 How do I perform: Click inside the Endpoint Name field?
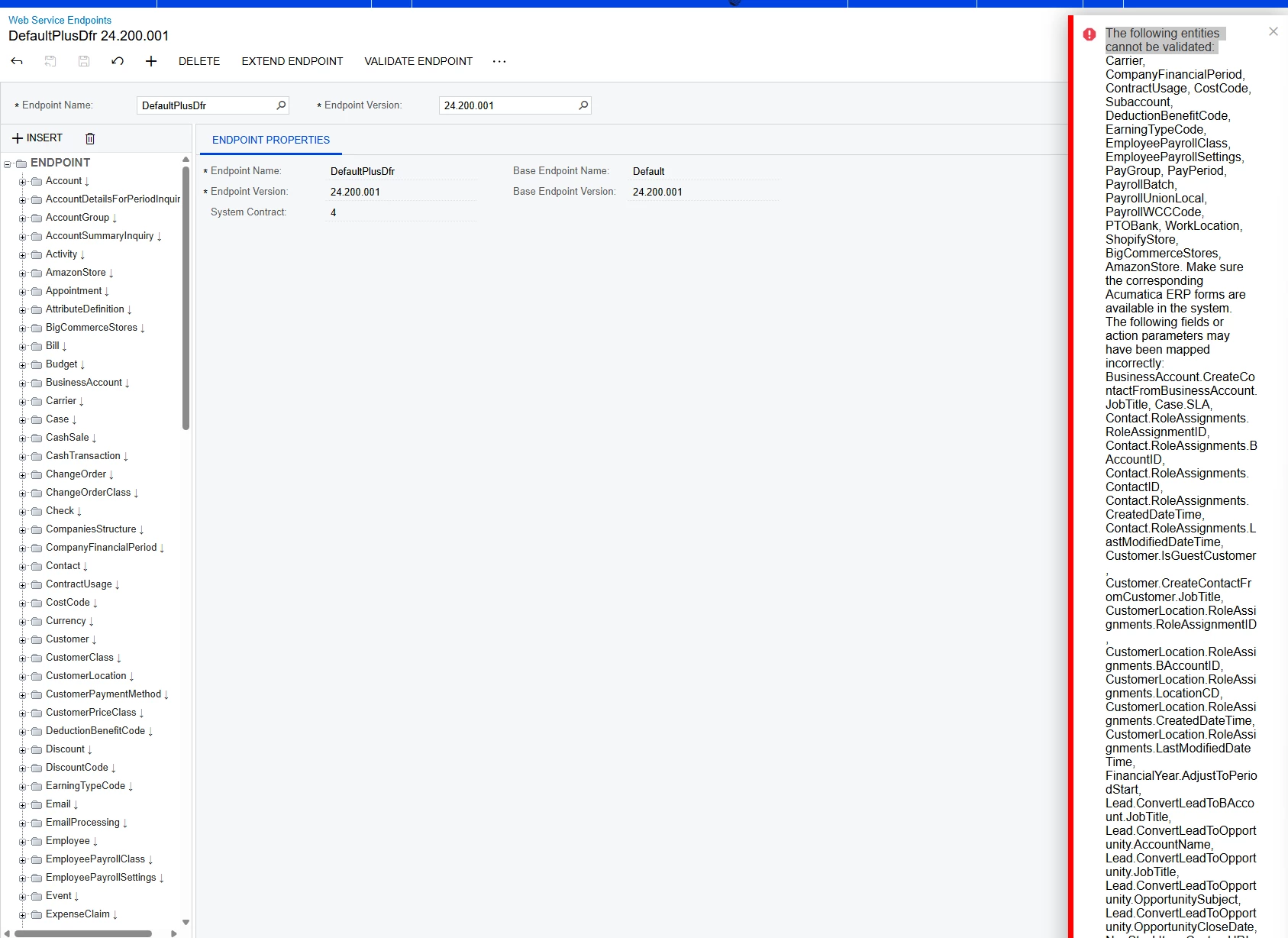(202, 105)
